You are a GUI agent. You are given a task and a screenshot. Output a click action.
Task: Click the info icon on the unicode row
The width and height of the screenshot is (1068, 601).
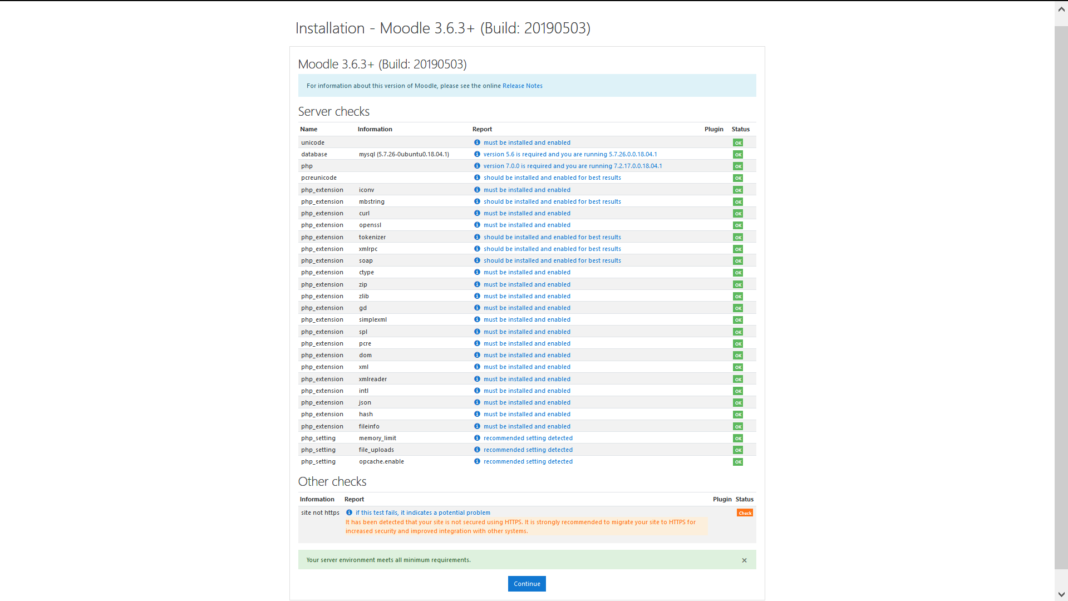tap(476, 142)
